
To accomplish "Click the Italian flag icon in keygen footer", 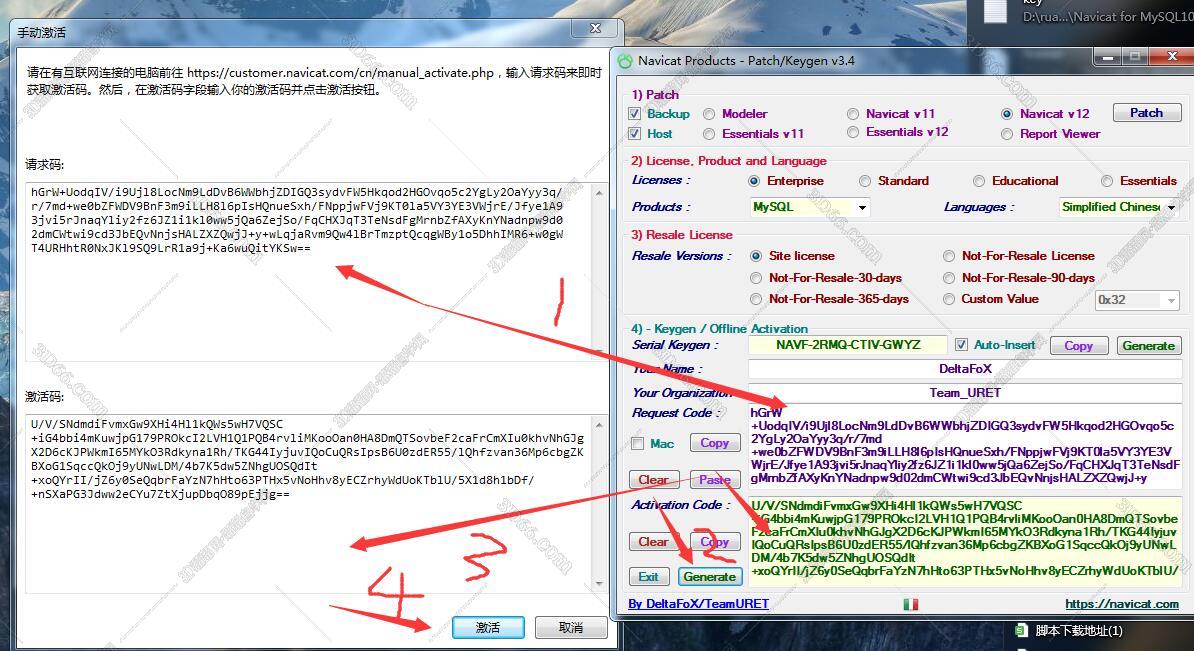I will [x=910, y=604].
